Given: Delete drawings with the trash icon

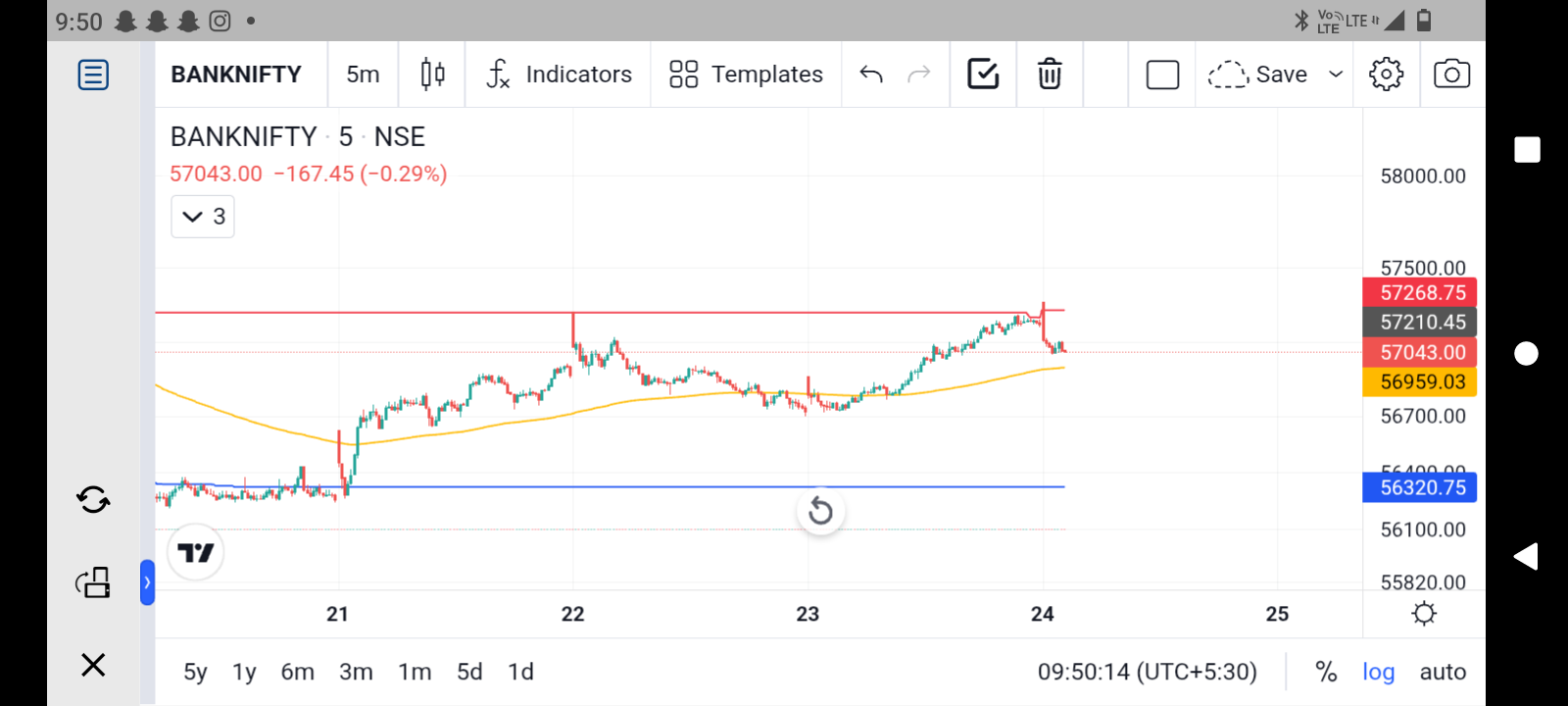Looking at the screenshot, I should pyautogui.click(x=1050, y=75).
